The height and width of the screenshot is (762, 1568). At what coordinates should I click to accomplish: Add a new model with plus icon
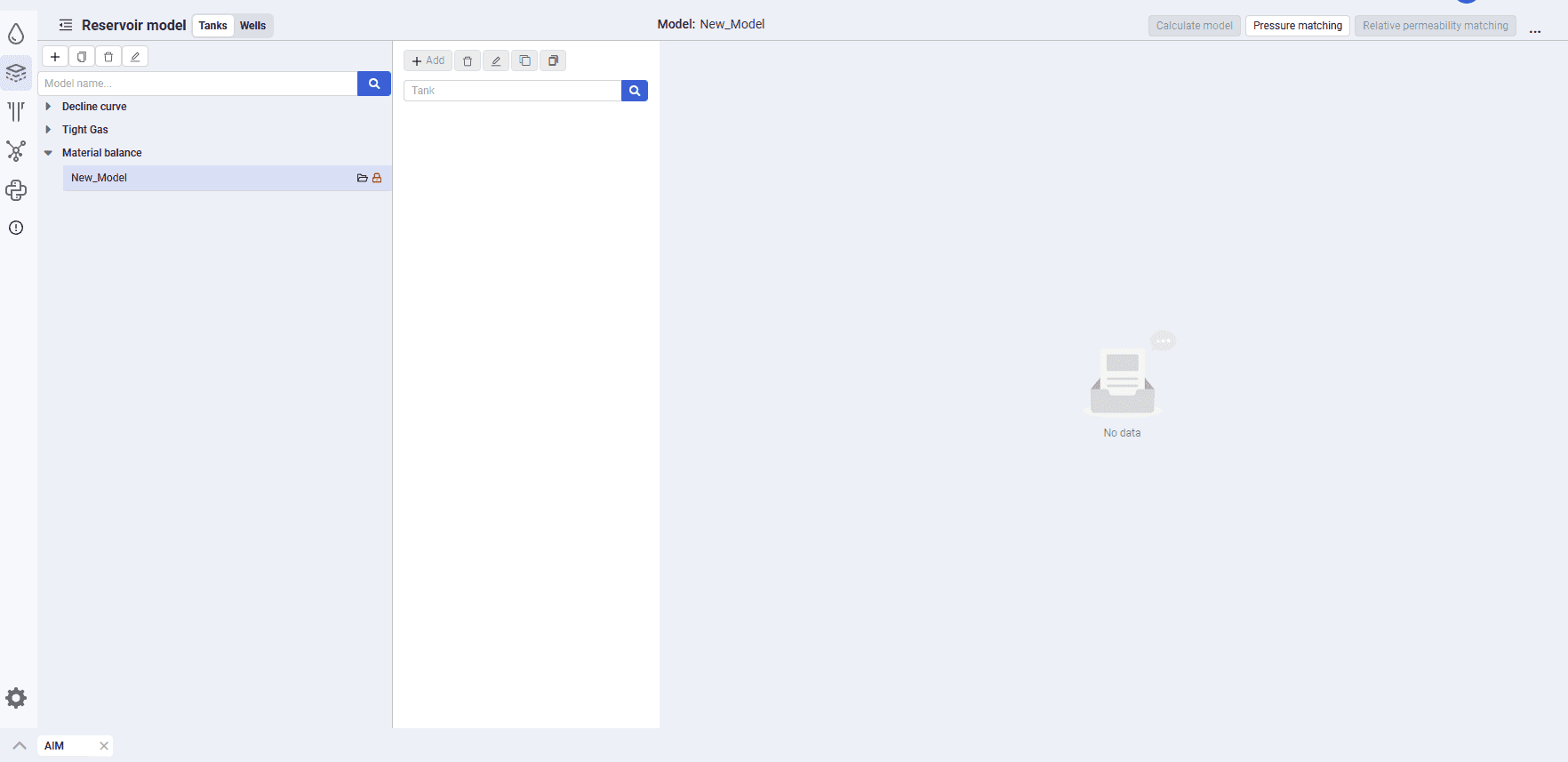click(x=55, y=57)
